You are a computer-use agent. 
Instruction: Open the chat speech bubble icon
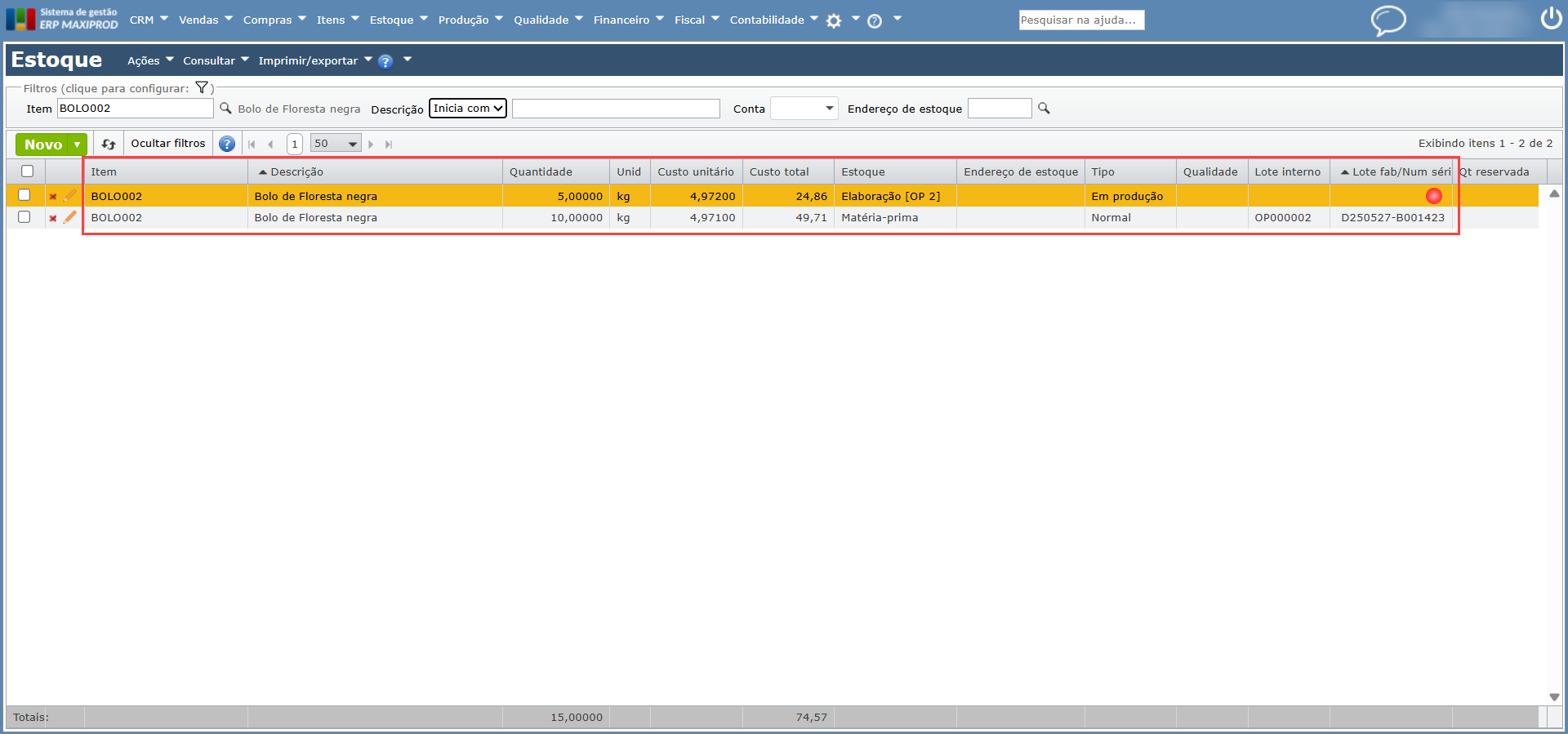click(x=1388, y=20)
